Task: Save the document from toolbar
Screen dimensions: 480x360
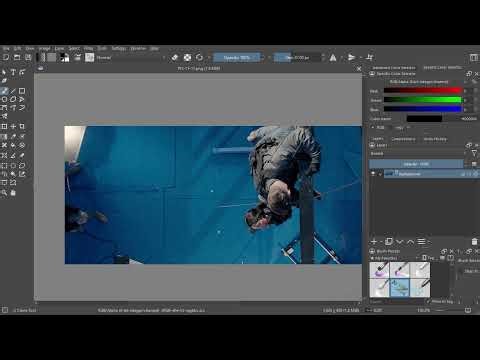Action: [x=28, y=57]
